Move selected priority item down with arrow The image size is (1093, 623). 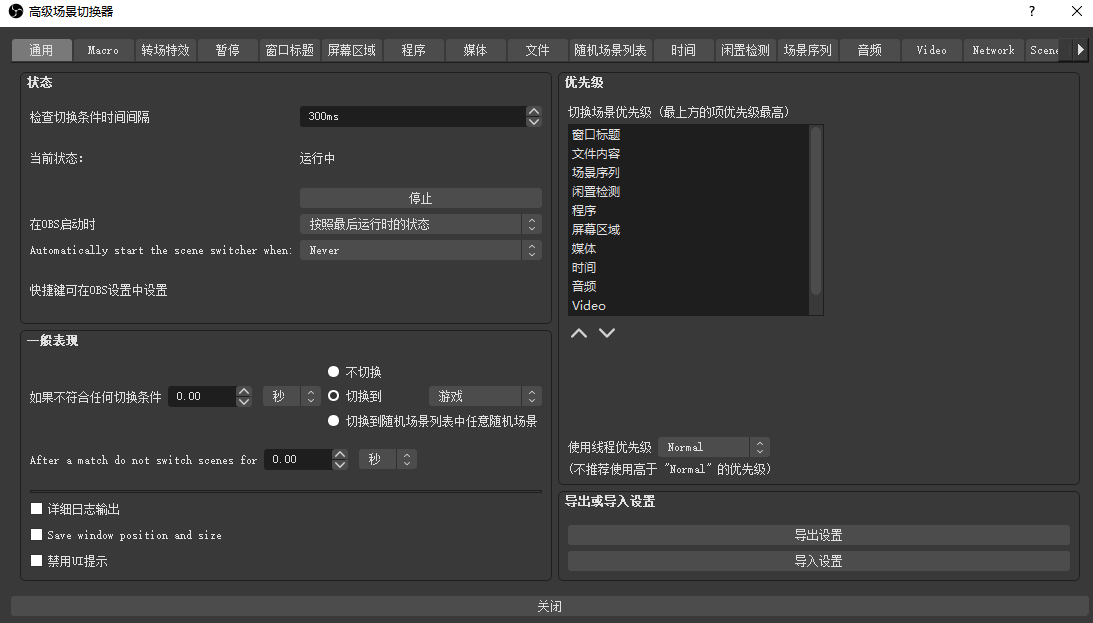607,333
